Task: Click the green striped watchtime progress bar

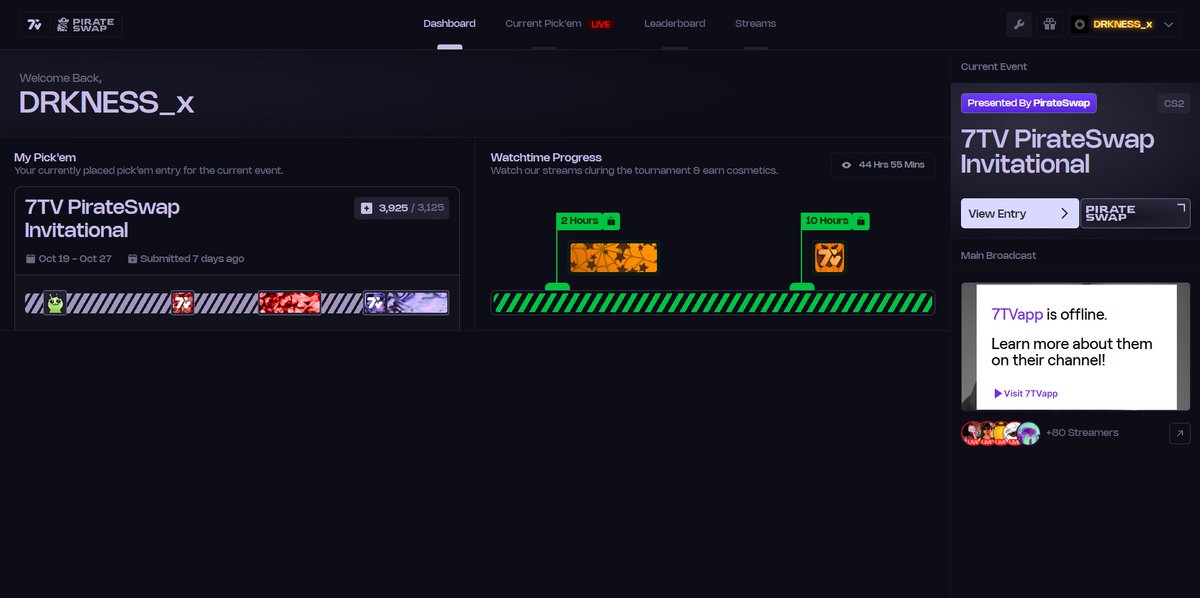Action: (x=712, y=302)
